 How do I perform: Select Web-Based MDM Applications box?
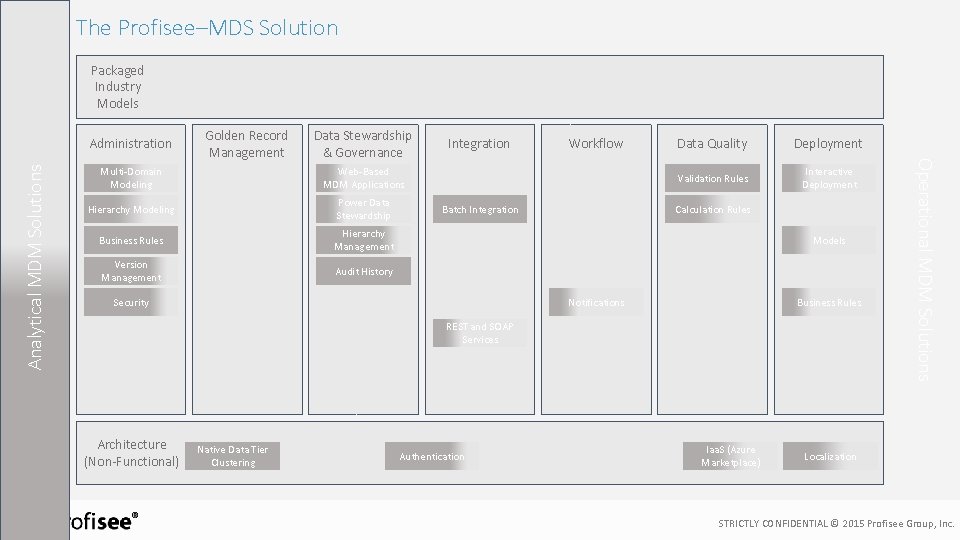[x=364, y=178]
